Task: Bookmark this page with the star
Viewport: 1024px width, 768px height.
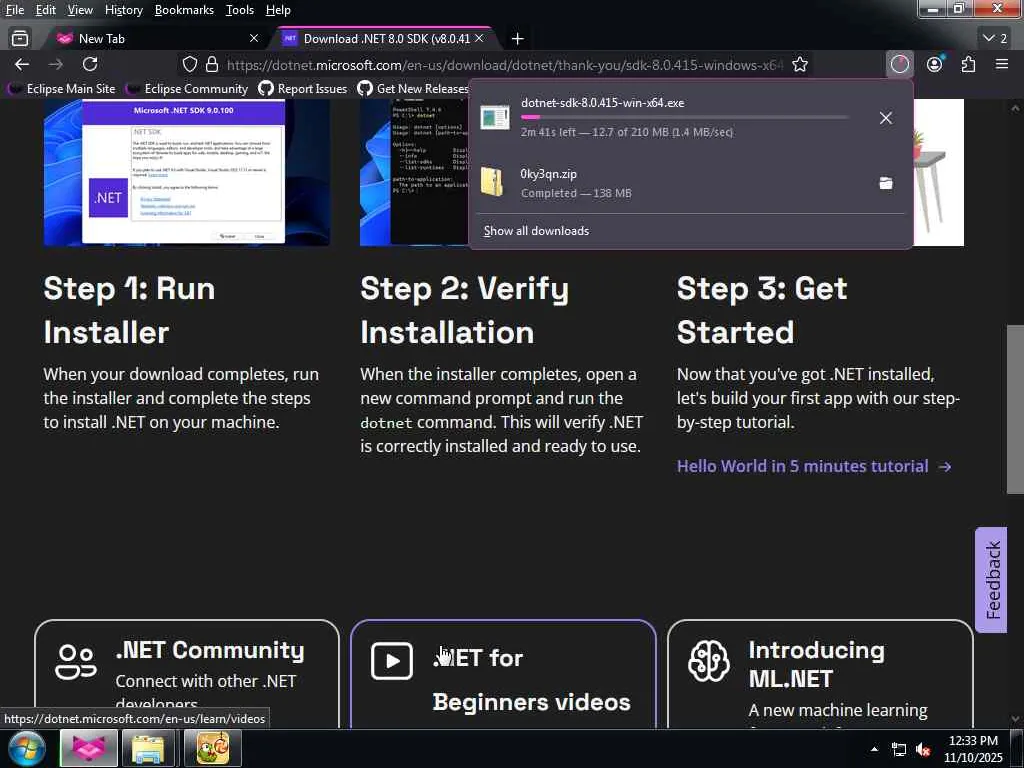Action: point(800,65)
